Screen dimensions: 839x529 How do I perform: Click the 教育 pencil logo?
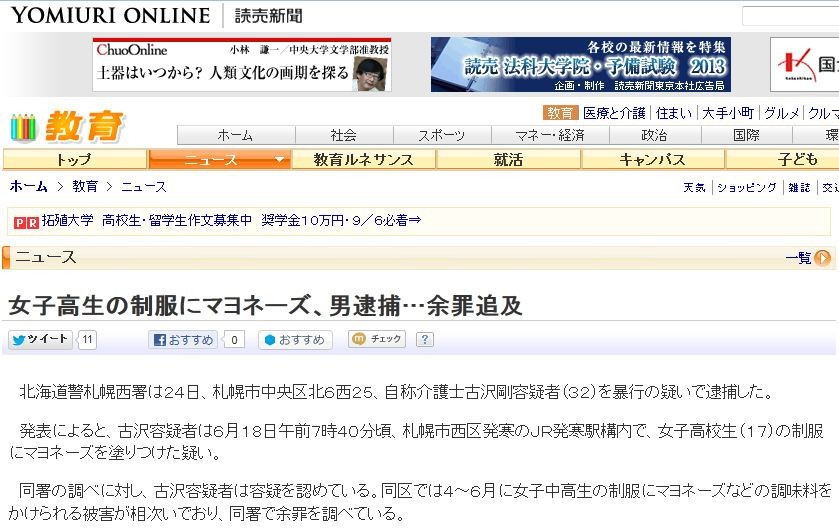(x=67, y=127)
